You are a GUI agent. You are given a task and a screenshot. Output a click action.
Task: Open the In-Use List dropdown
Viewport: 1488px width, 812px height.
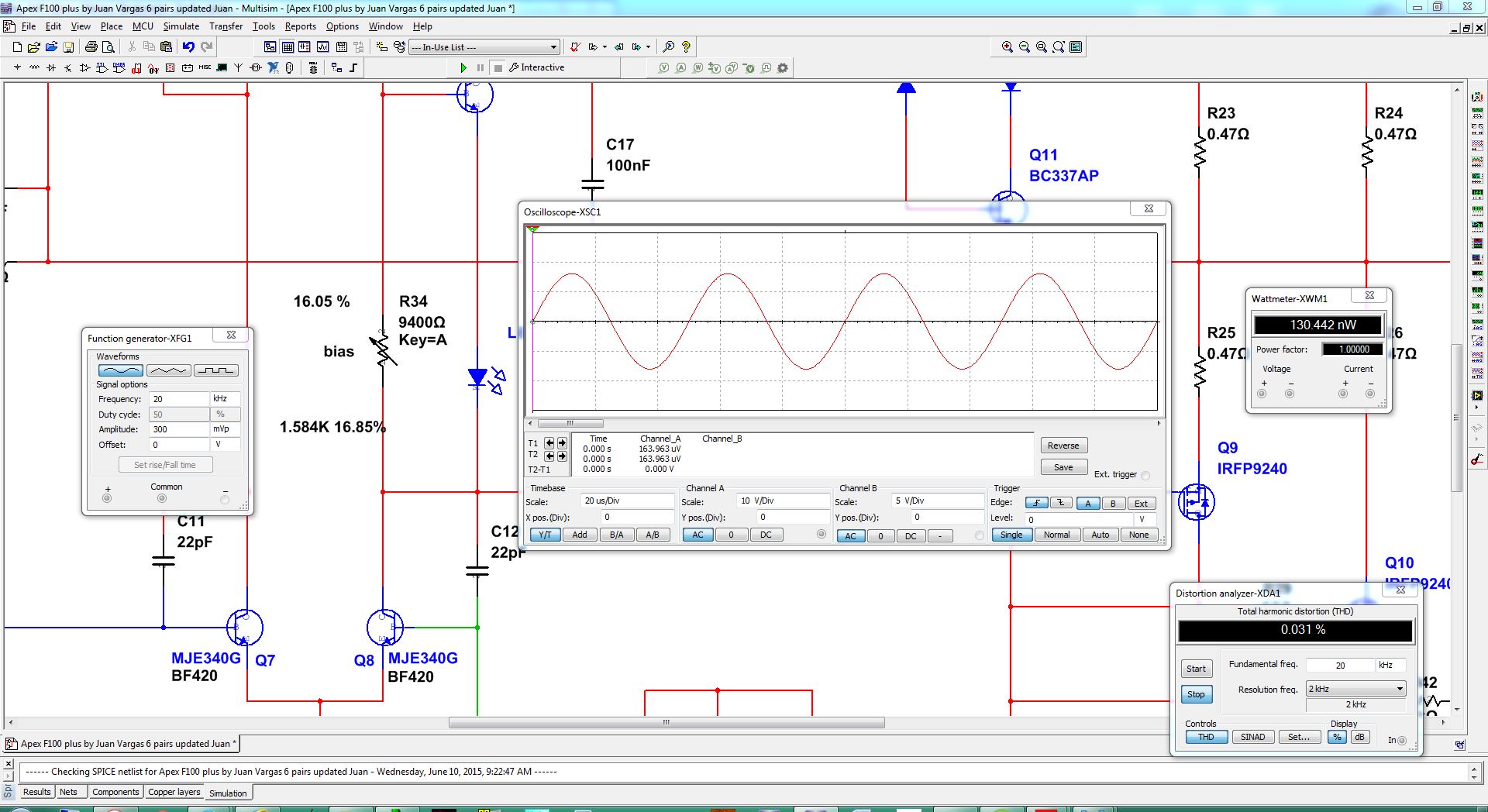(553, 47)
